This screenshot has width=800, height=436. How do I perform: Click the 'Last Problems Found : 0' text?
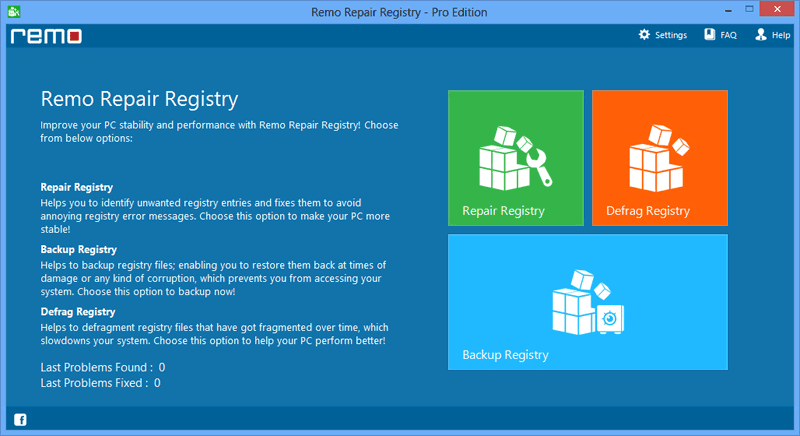click(x=103, y=367)
